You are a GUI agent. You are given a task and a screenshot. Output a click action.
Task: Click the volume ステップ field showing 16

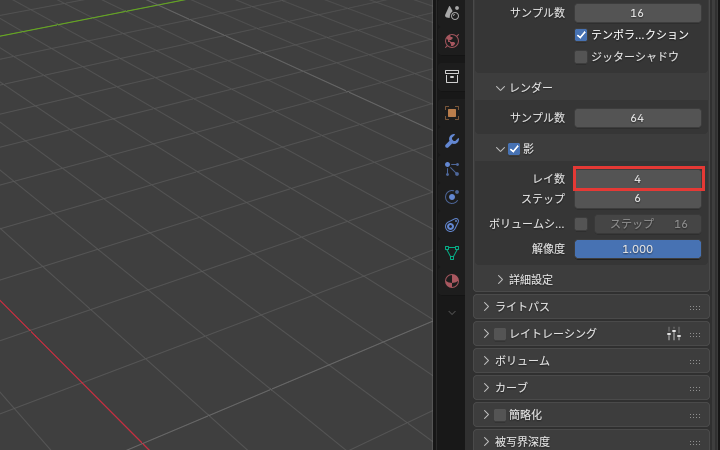pyautogui.click(x=648, y=224)
